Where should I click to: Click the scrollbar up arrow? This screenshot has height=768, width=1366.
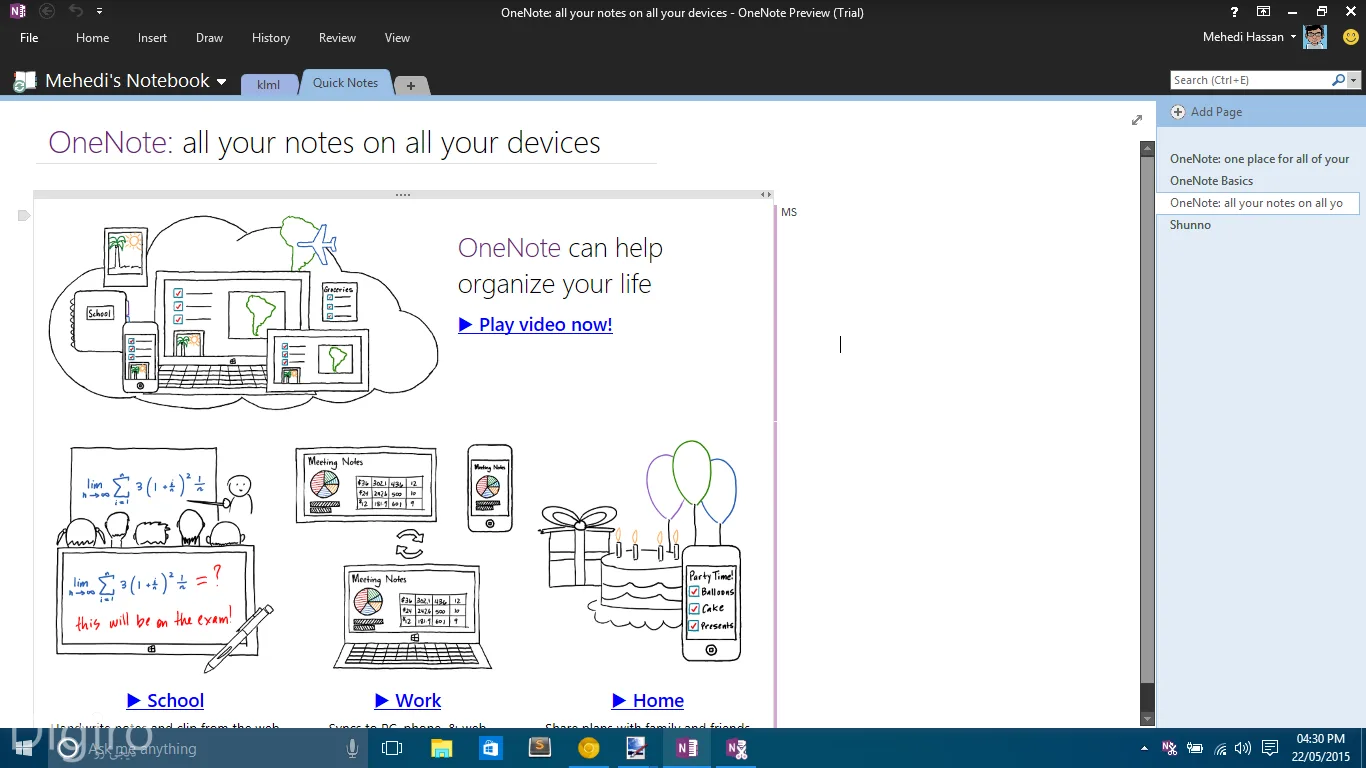[x=1147, y=148]
